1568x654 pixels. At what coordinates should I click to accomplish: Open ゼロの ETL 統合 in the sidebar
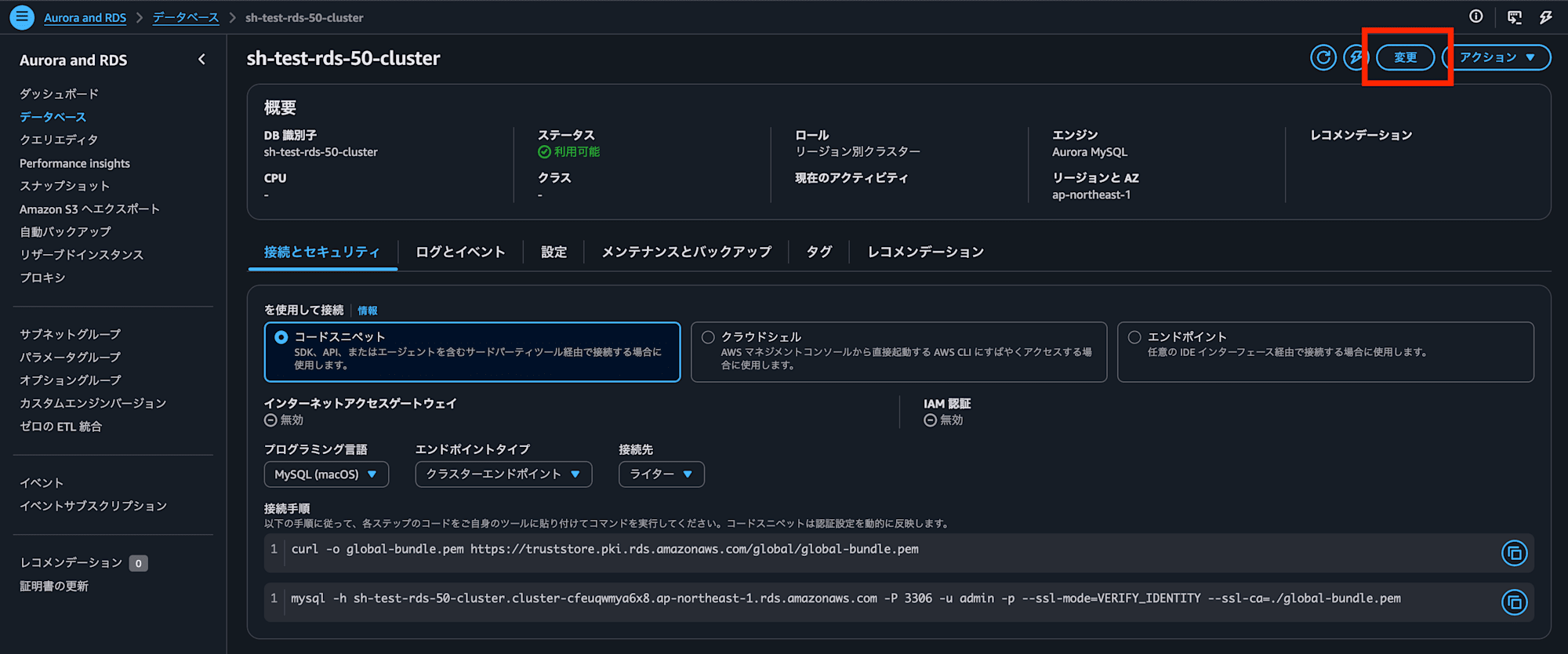61,427
